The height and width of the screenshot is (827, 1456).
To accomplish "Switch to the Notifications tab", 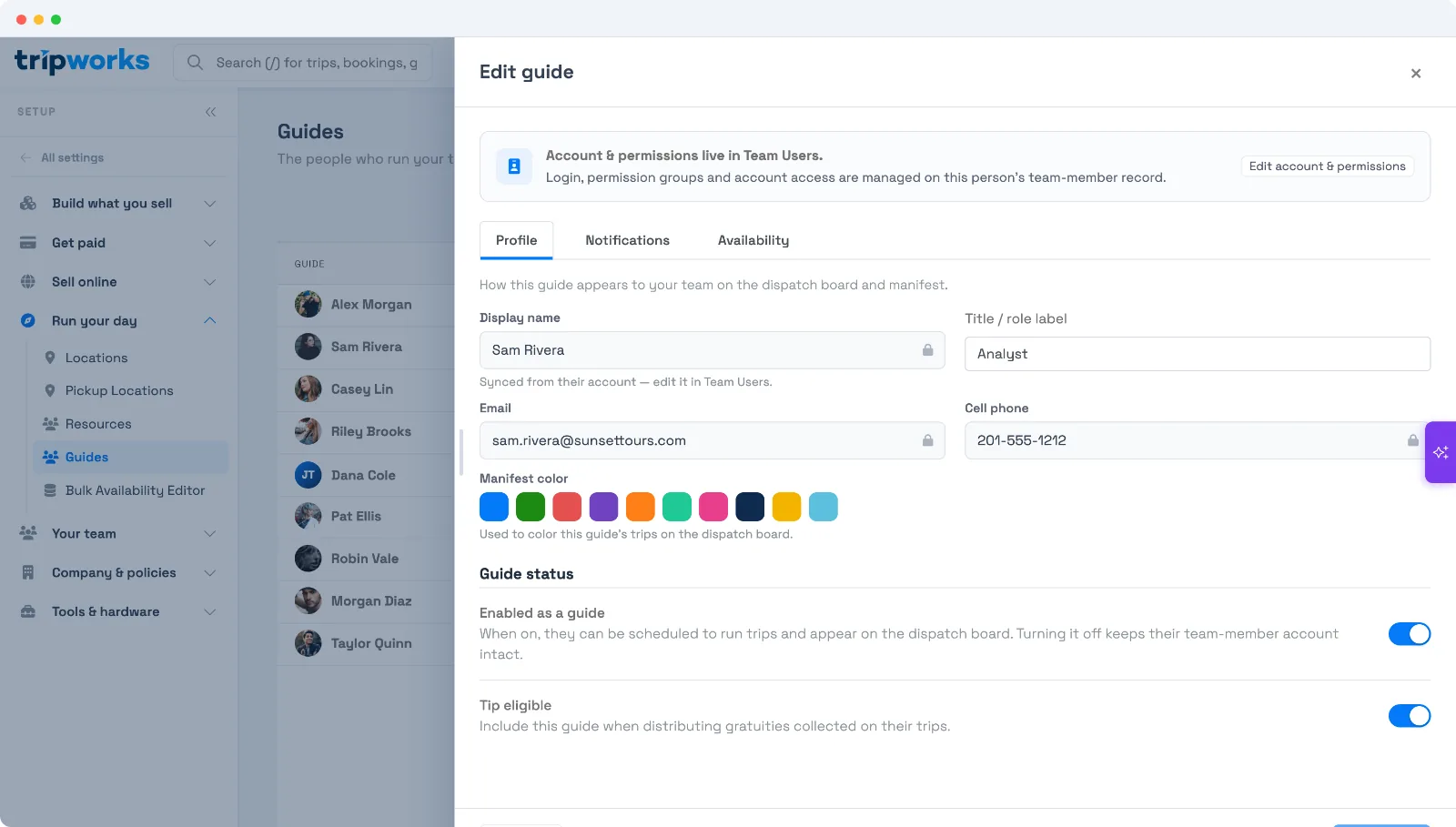I will coord(627,240).
